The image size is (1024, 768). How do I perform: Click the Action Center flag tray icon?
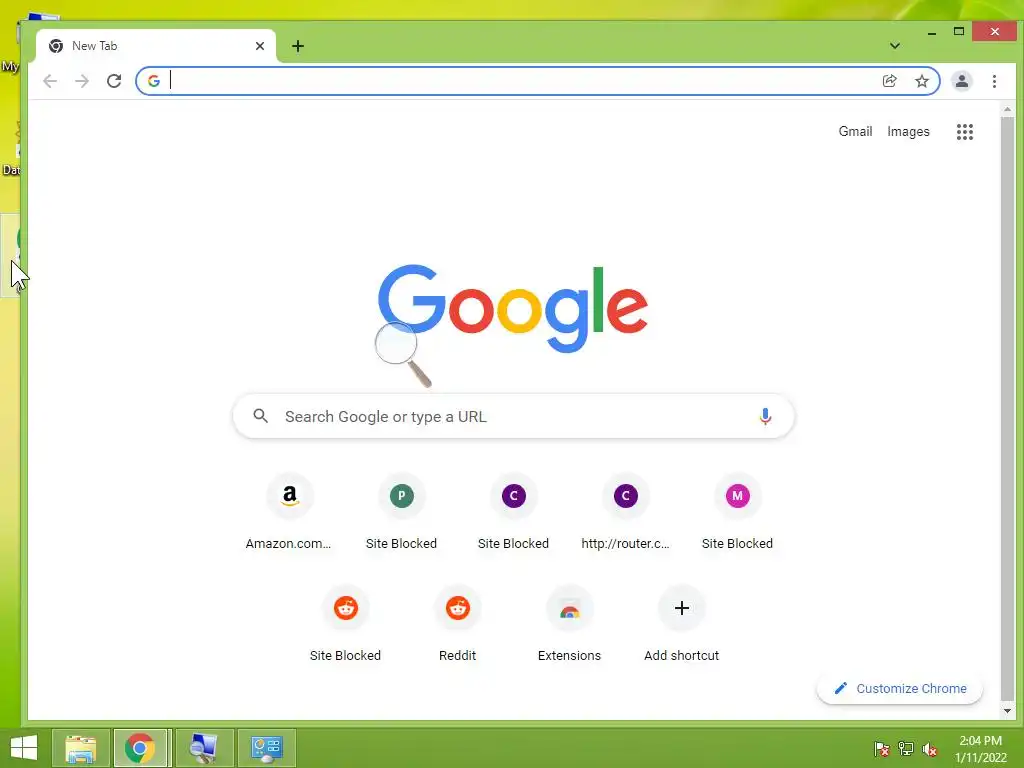pos(881,748)
